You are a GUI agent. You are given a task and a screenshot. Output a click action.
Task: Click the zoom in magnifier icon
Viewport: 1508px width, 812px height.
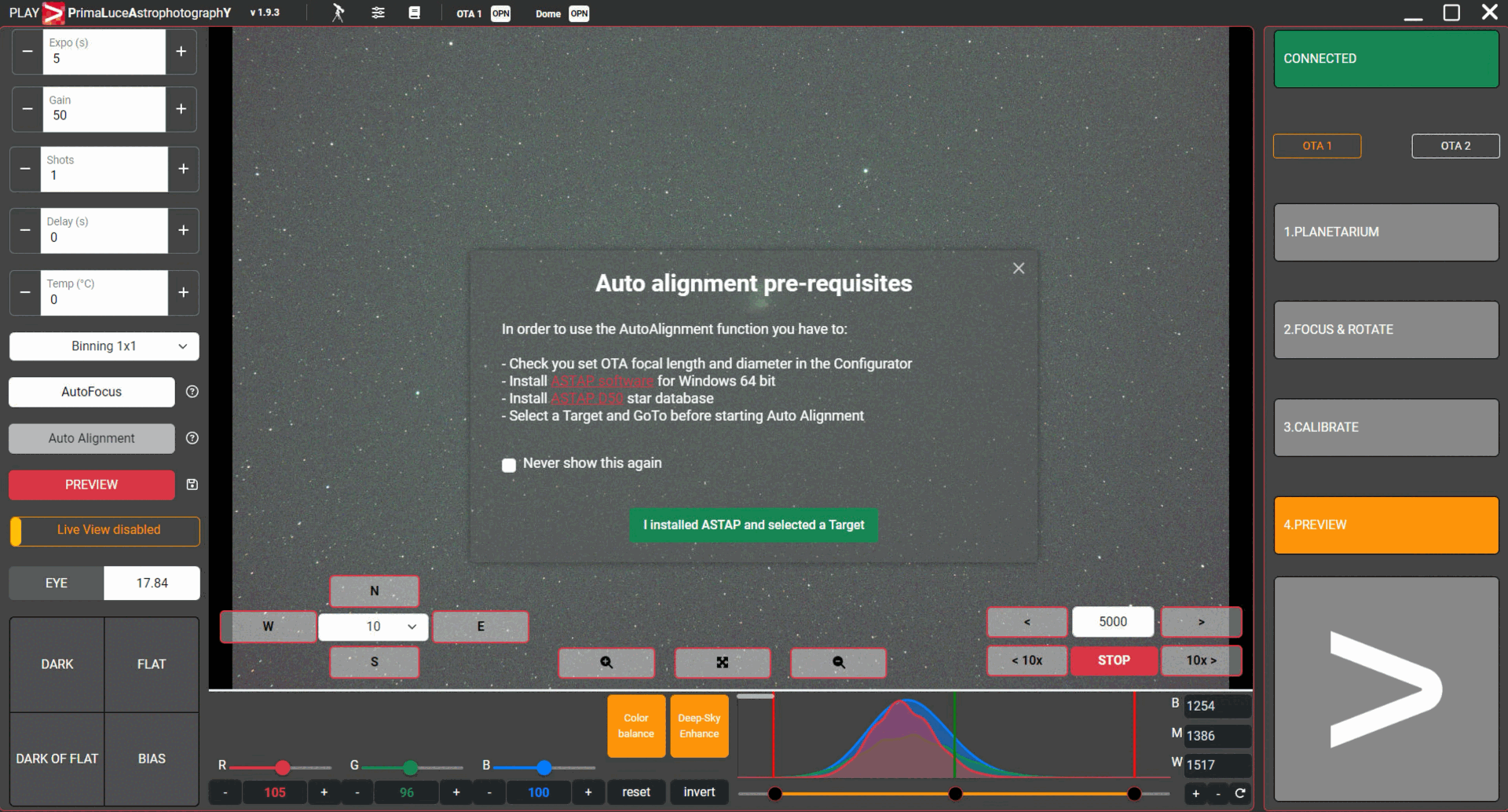pos(606,663)
